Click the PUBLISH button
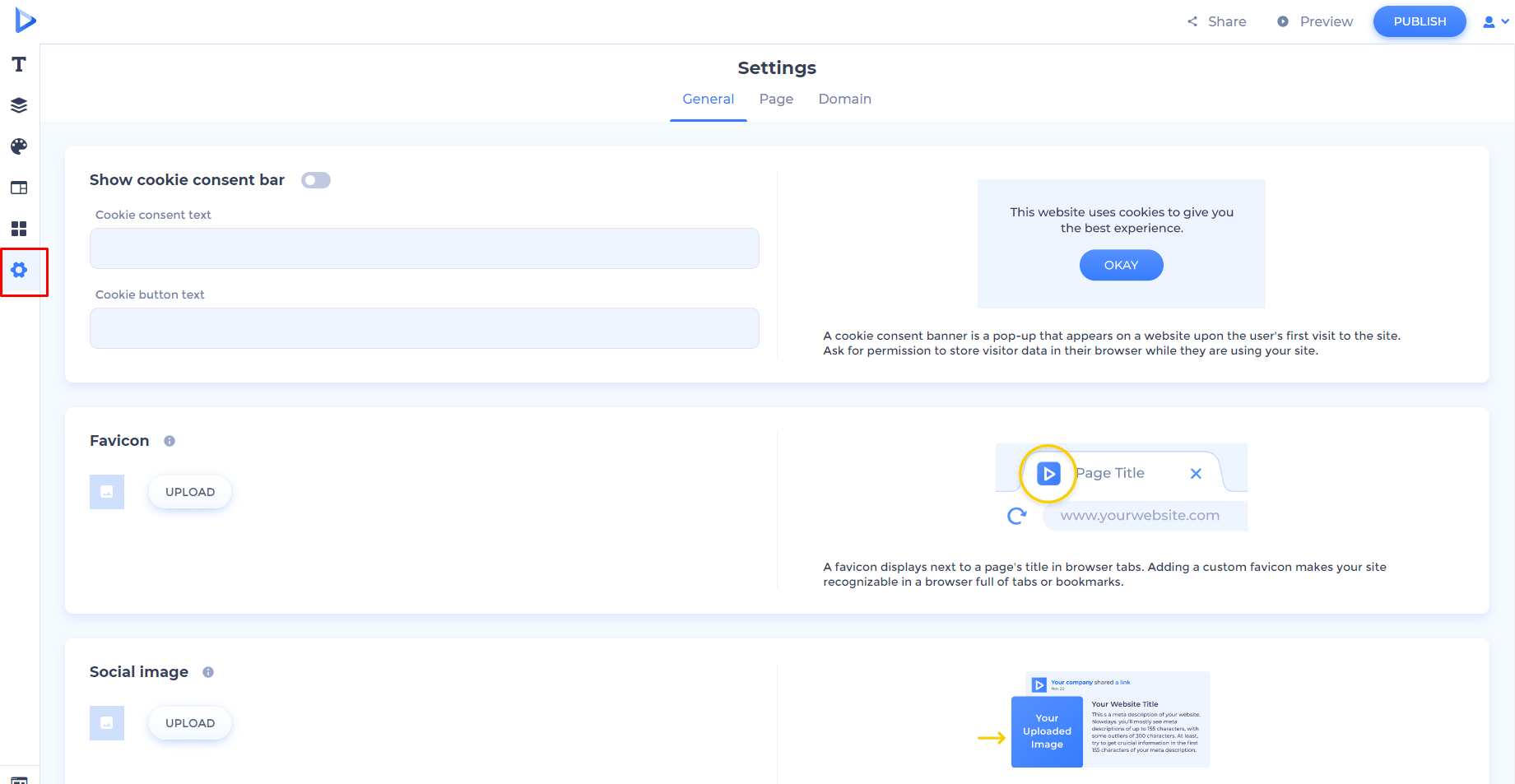 [1419, 21]
